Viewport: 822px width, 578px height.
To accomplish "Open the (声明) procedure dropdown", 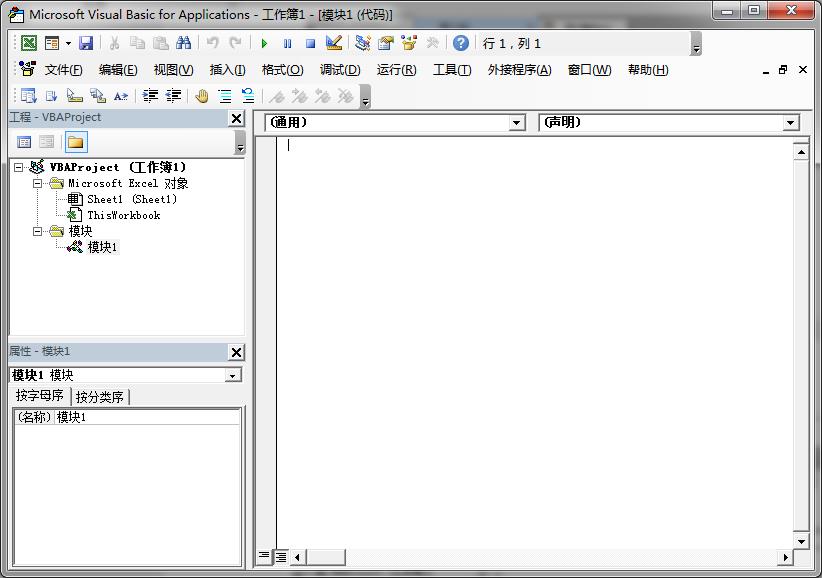I will click(x=791, y=123).
